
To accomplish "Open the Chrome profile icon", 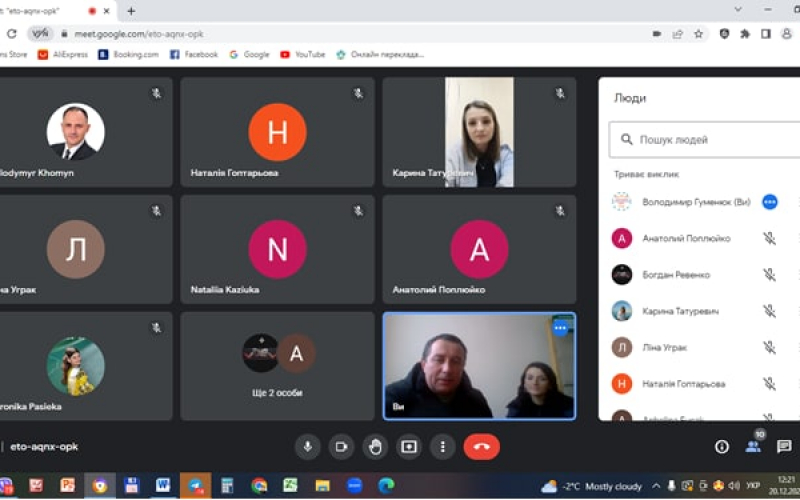I will [x=787, y=34].
